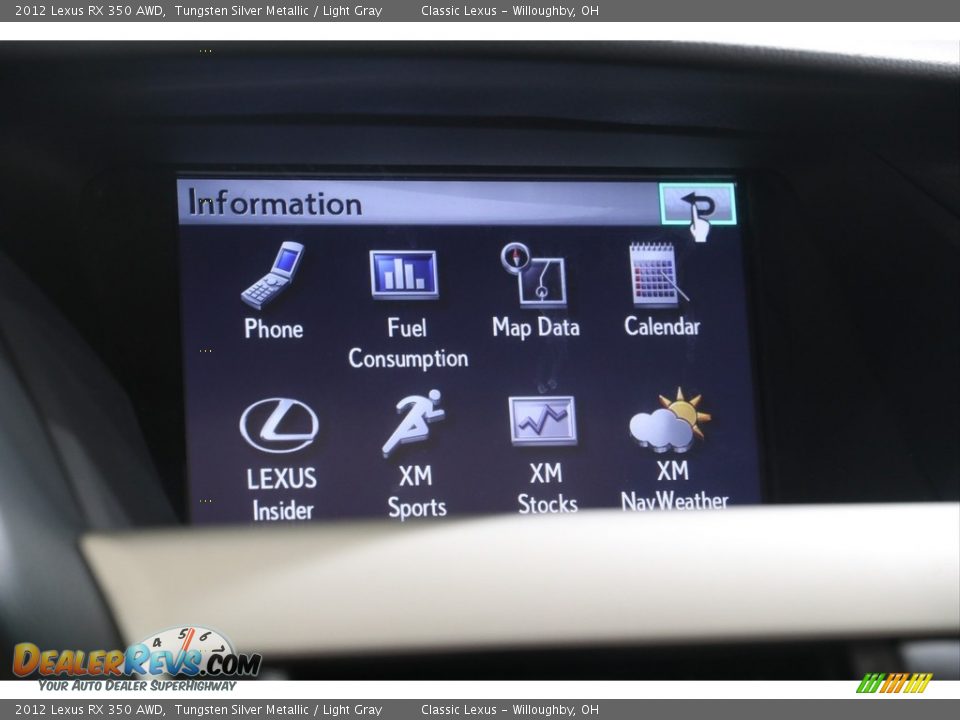The height and width of the screenshot is (720, 960).
Task: Open the Phone flip-phone icon
Action: [x=273, y=275]
